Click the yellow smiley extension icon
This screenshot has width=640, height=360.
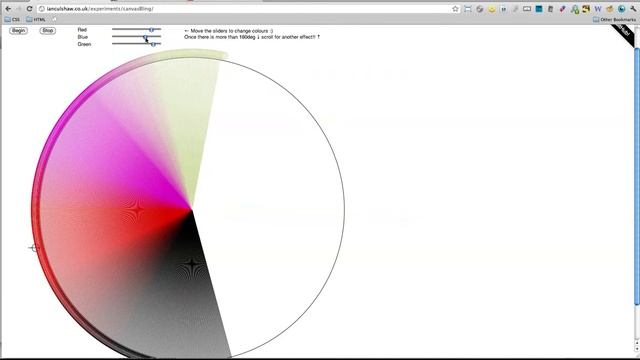(x=492, y=9)
